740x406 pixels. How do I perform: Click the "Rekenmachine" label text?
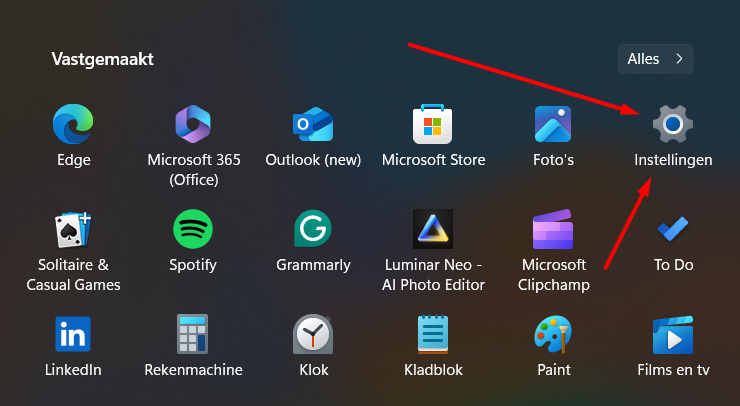193,369
